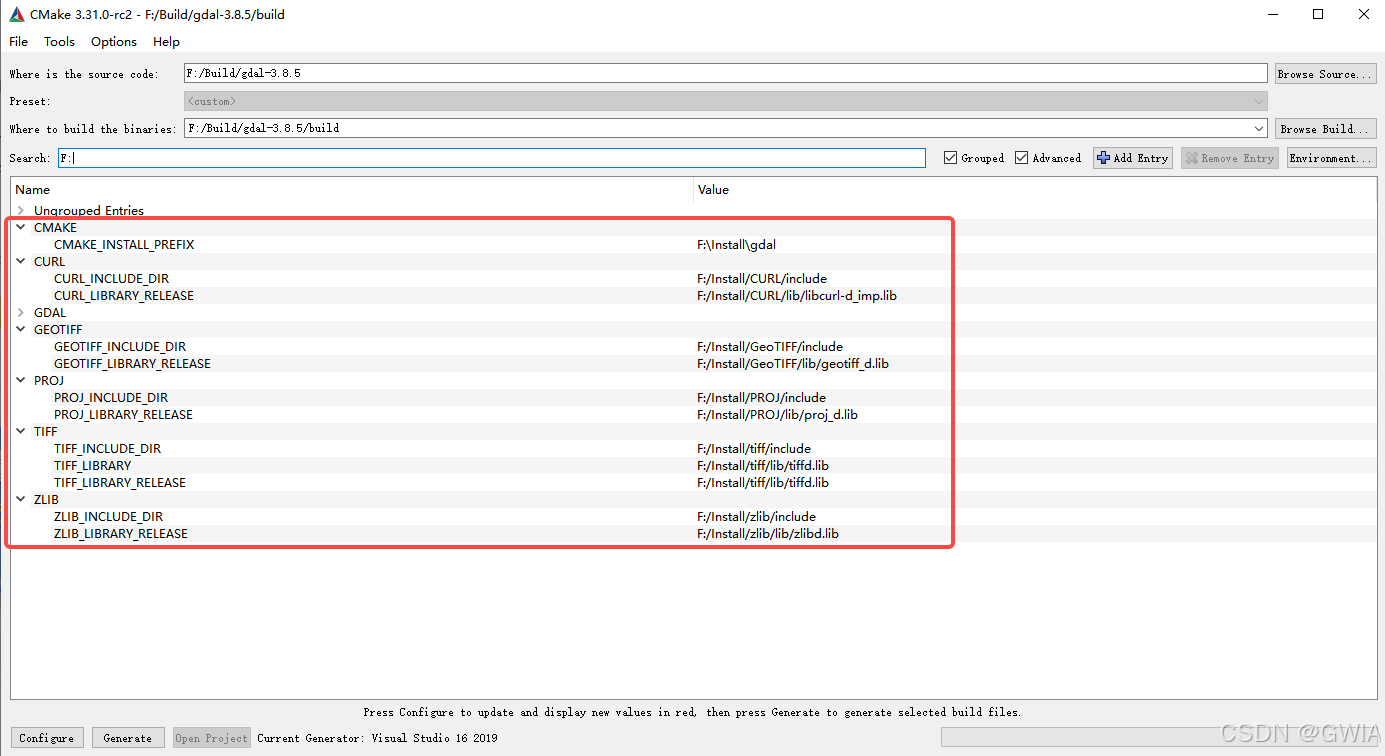Click value F:/Install/tiff/include
This screenshot has height=756, width=1385.
(754, 449)
